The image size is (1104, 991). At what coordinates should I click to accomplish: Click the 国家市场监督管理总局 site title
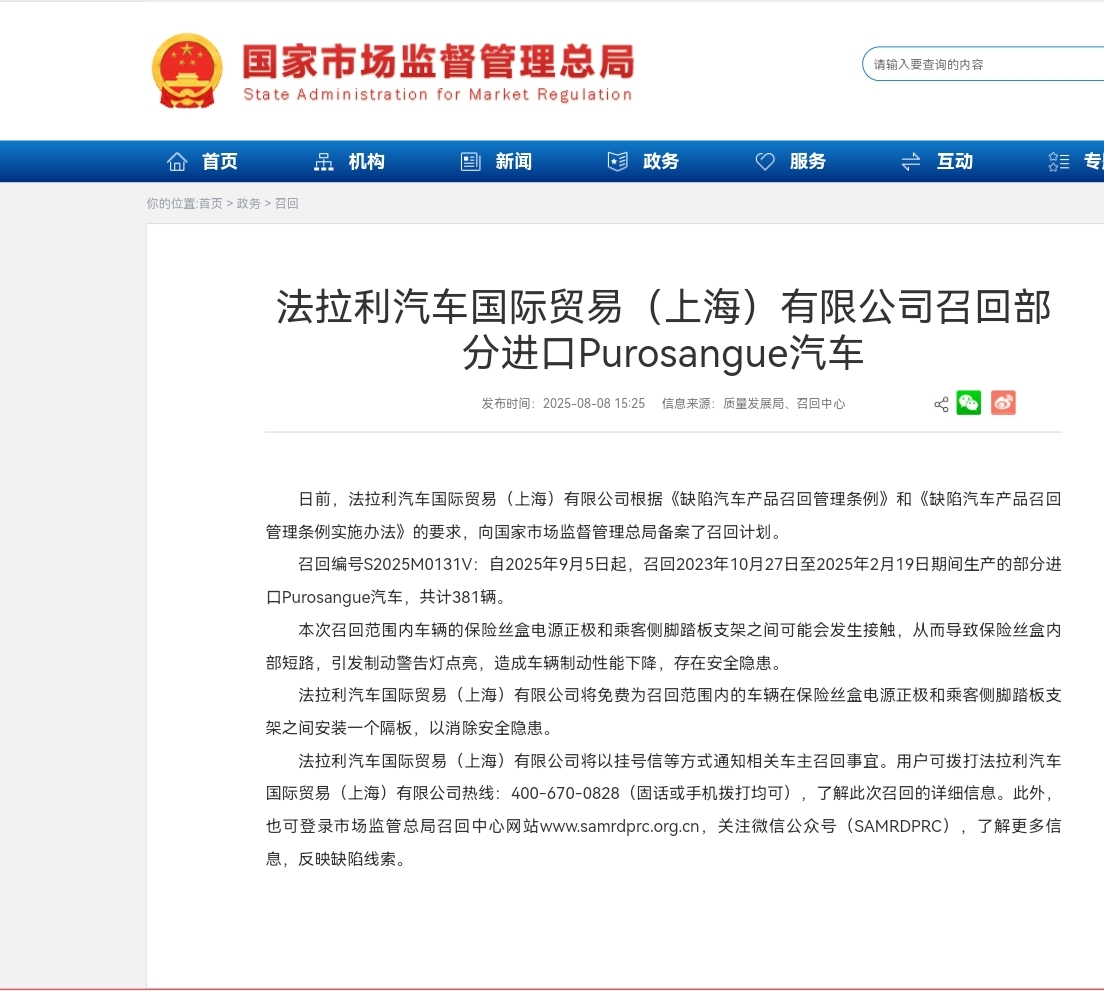439,61
